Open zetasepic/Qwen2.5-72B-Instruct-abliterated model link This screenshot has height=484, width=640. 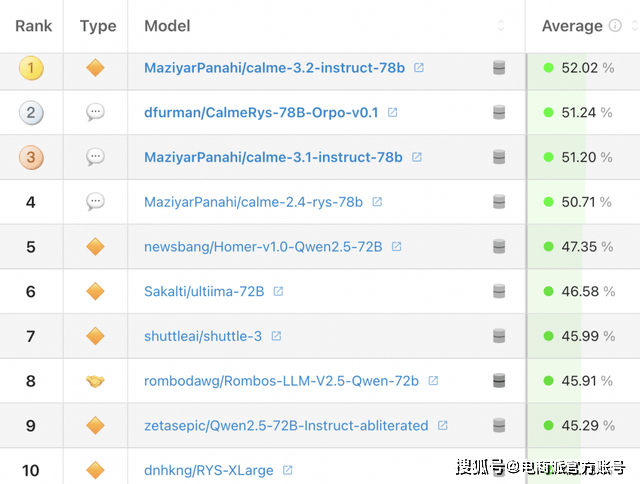click(x=286, y=426)
